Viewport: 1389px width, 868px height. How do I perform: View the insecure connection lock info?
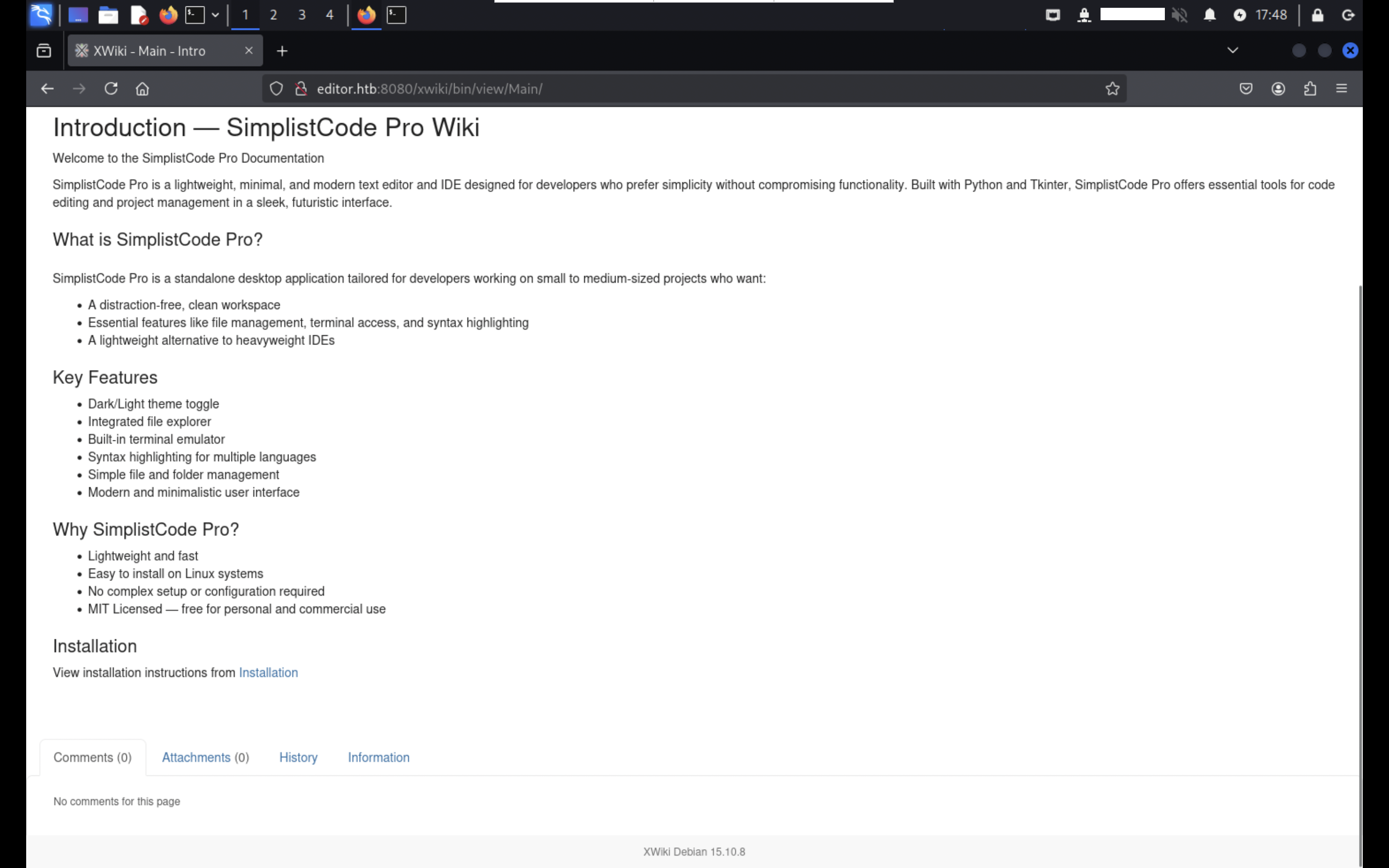[301, 88]
